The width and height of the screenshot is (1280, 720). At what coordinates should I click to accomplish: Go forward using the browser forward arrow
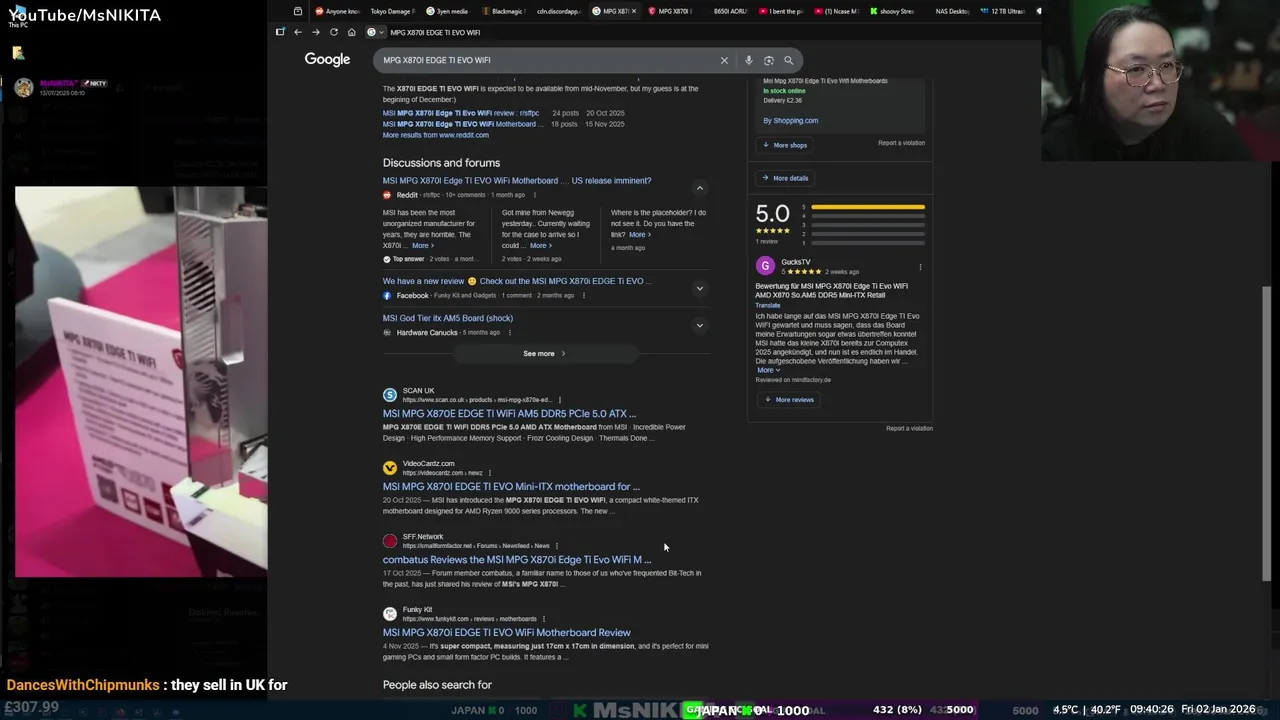[x=315, y=32]
